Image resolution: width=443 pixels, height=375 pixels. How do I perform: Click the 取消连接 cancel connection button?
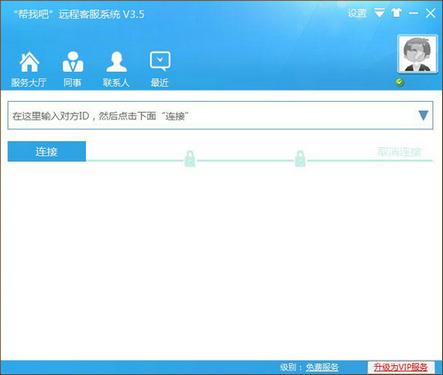(x=399, y=152)
